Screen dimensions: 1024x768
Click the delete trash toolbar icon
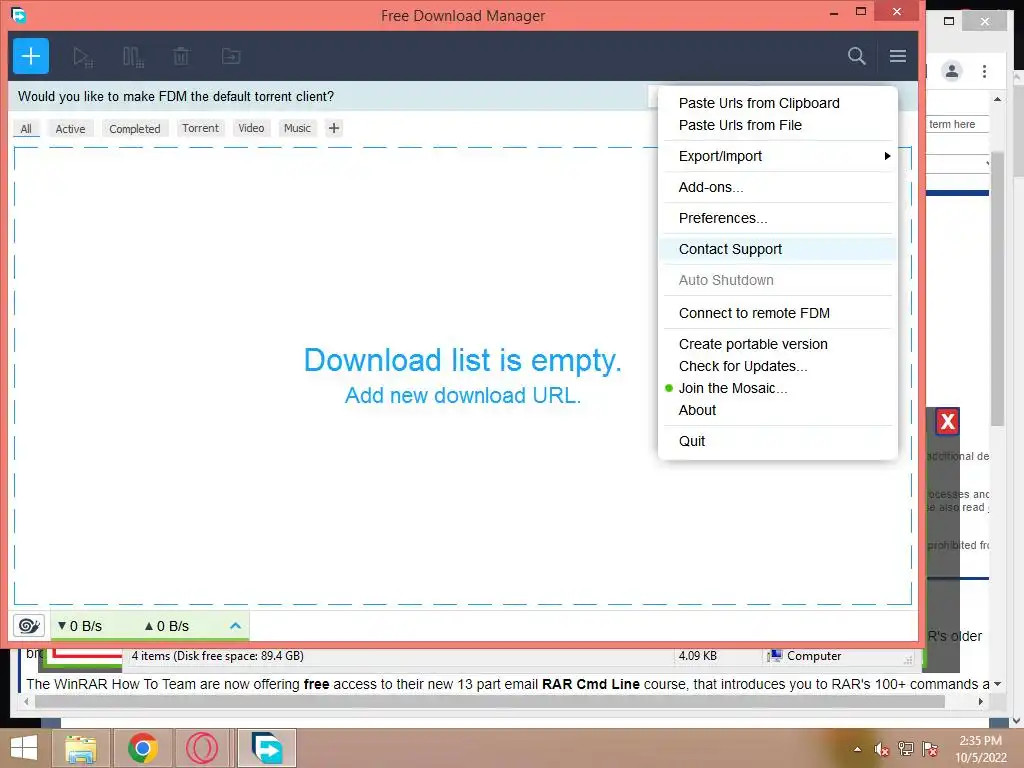[181, 57]
